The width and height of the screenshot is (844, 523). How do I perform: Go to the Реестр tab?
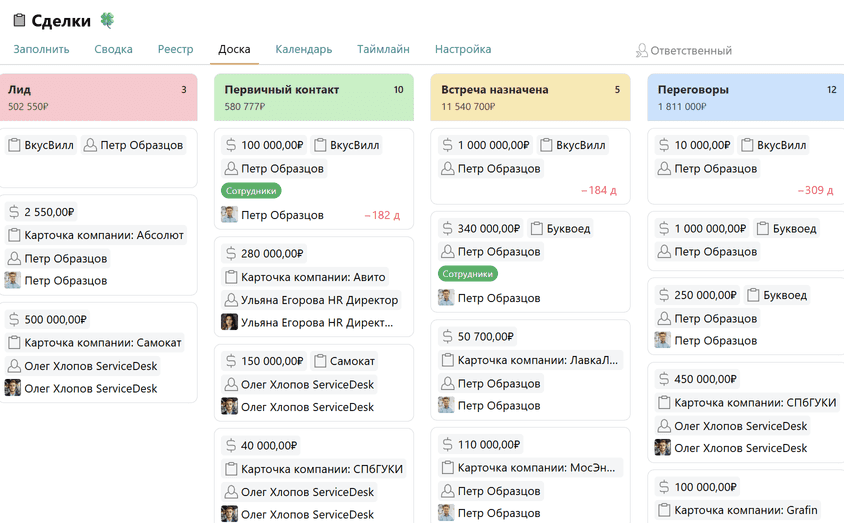click(x=175, y=49)
